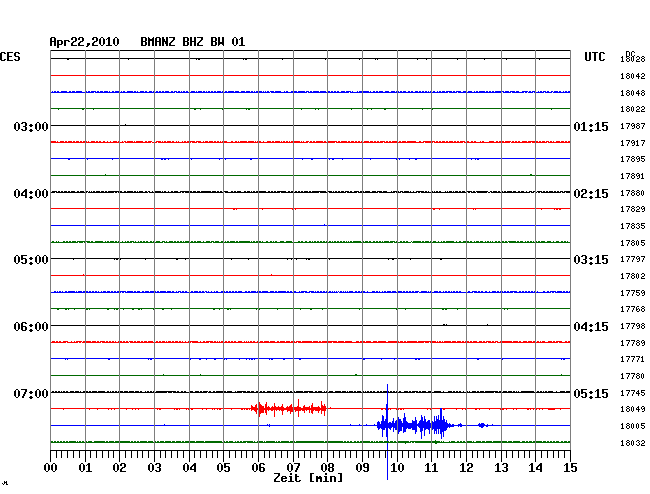Click the "01:15" UTC time label
Screen dimensions: 650x494
[x=591, y=126]
